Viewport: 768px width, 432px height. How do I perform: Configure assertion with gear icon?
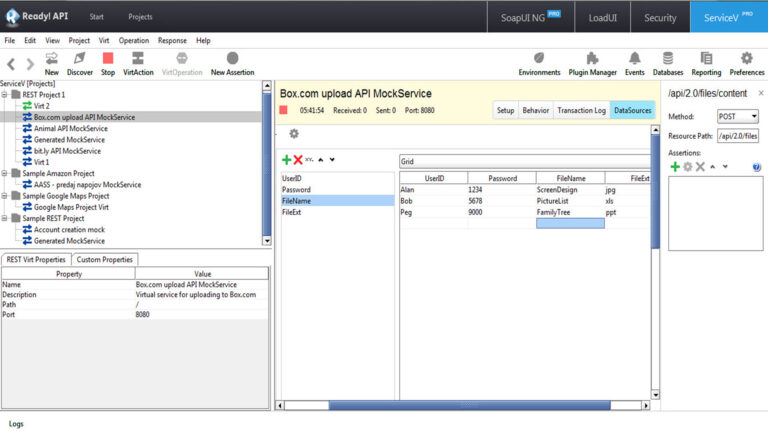688,167
